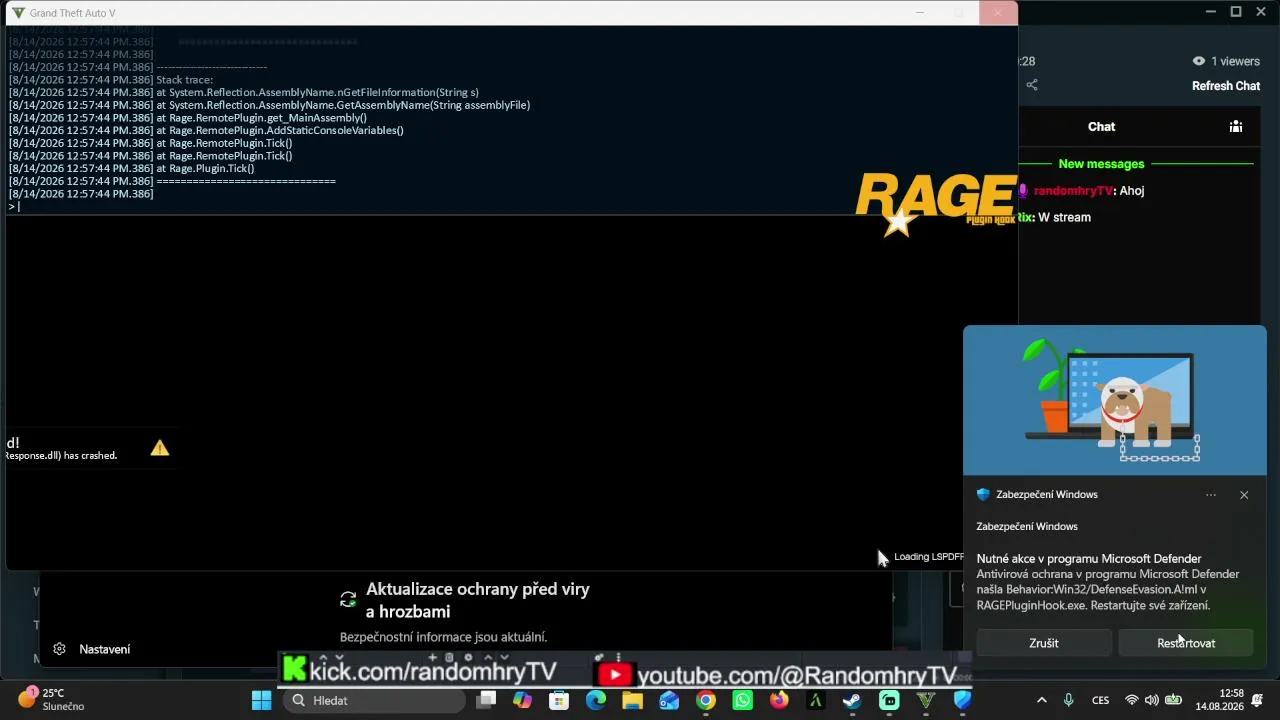Open the notification options three-dot menu
The image size is (1280, 720).
1211,495
